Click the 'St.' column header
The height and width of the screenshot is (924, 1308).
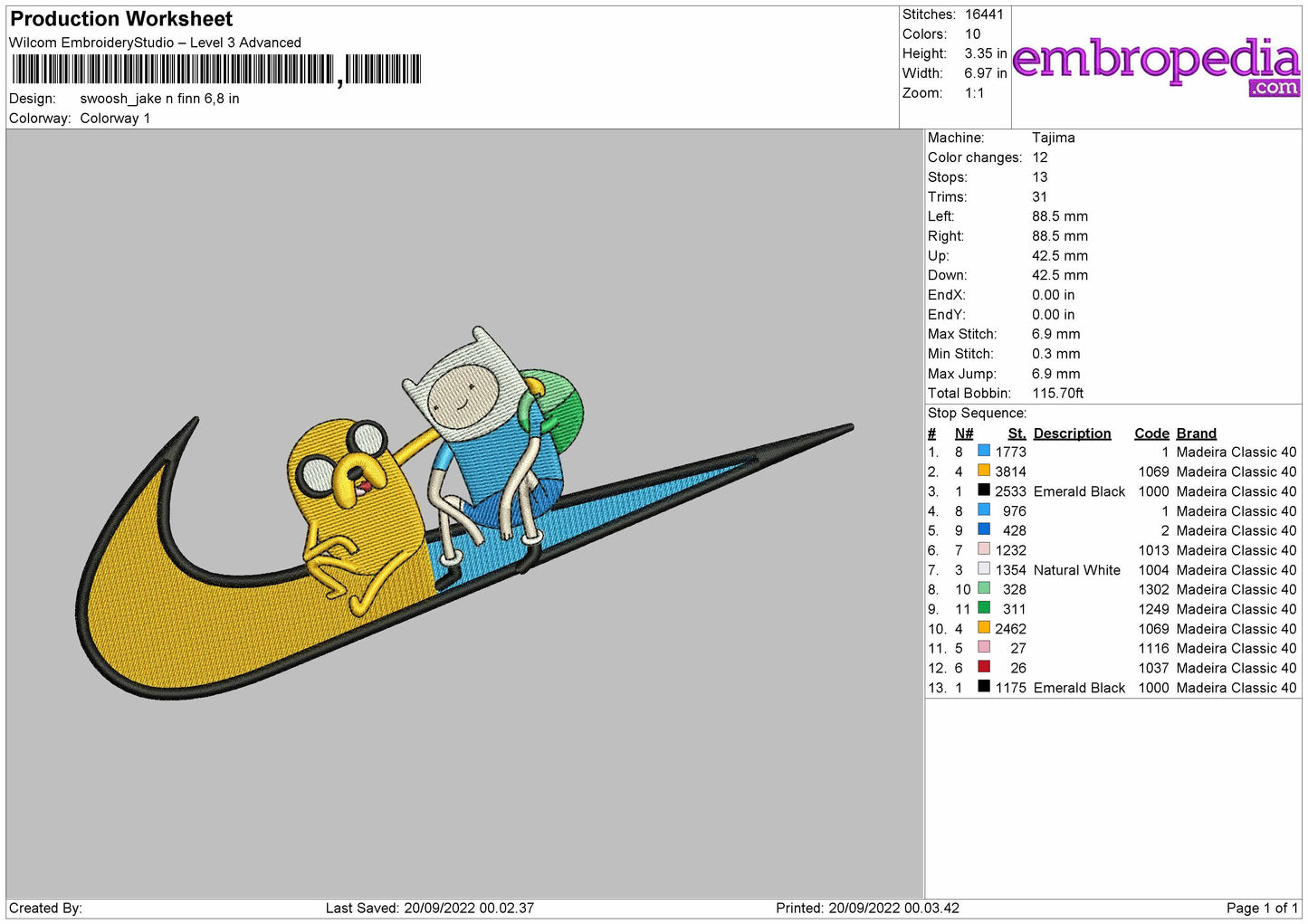click(1017, 433)
